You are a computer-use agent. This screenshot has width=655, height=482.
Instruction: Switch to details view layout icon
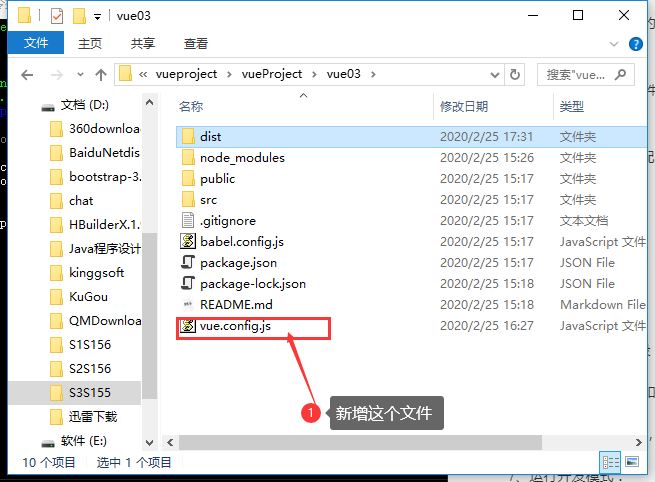click(610, 462)
